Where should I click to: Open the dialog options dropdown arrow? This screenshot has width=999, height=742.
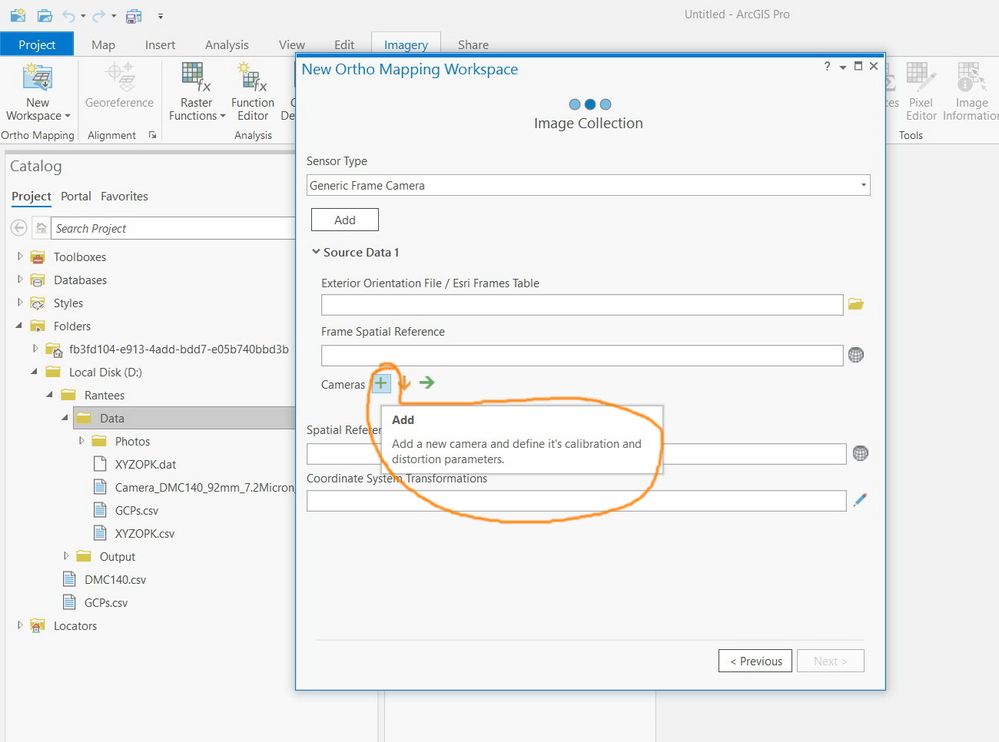point(843,67)
